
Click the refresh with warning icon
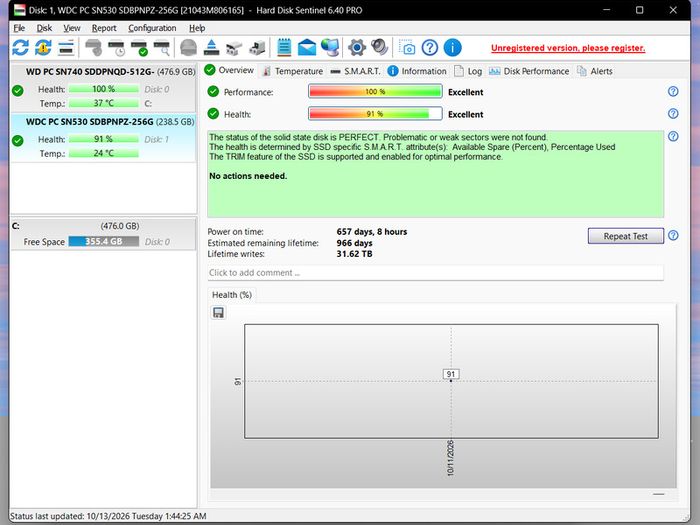point(43,47)
